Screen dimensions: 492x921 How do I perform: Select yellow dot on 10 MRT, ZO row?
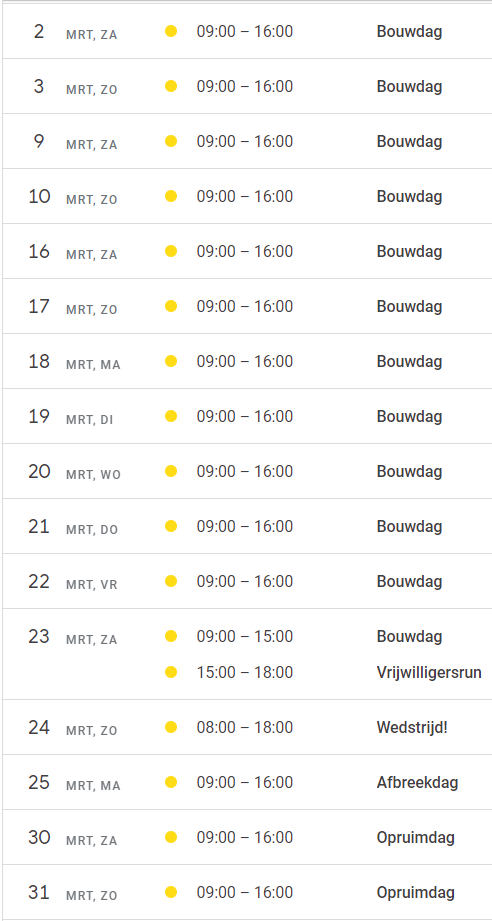point(171,196)
